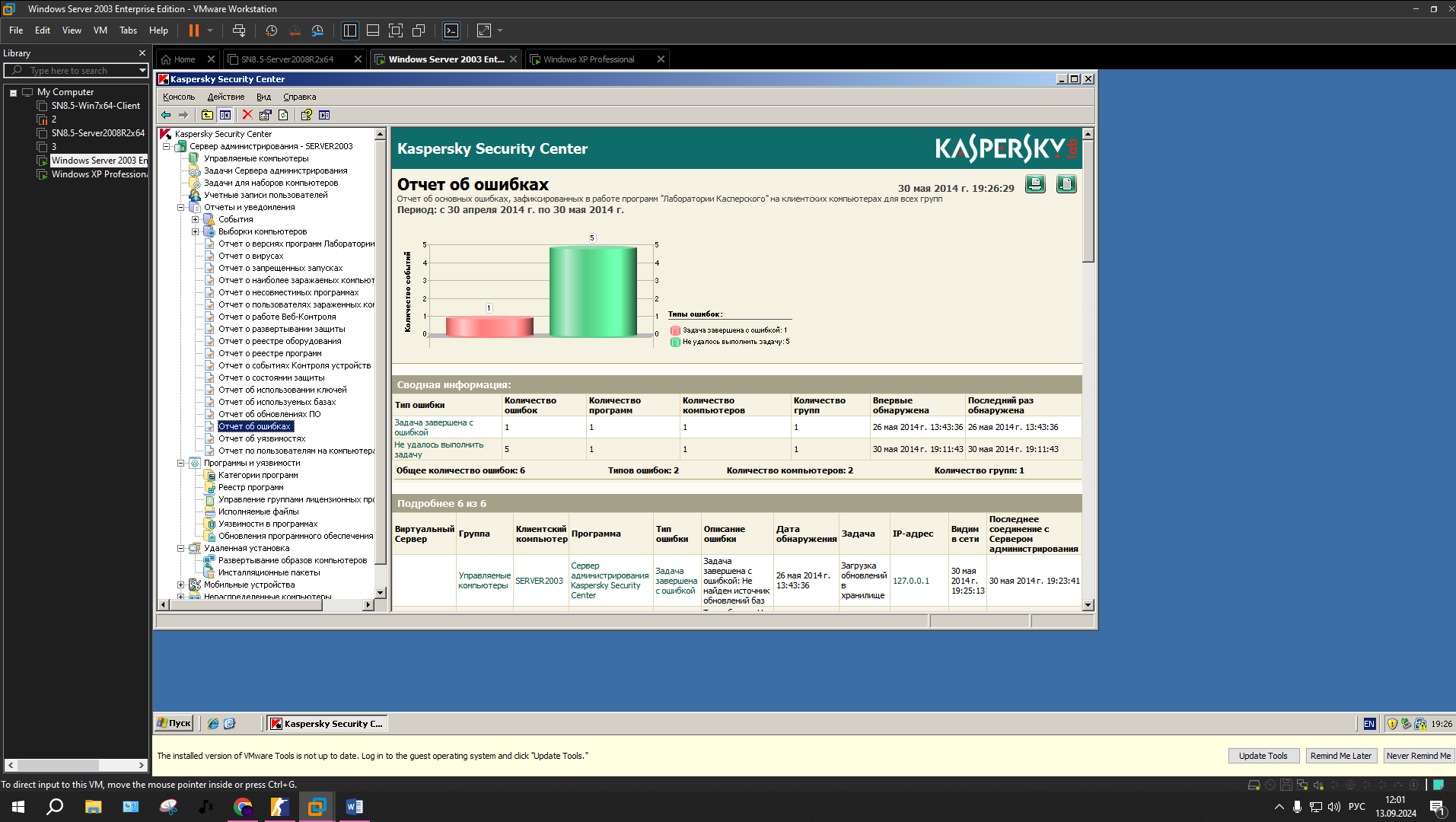Click the console tree horizontal scroll right arrow

click(368, 604)
